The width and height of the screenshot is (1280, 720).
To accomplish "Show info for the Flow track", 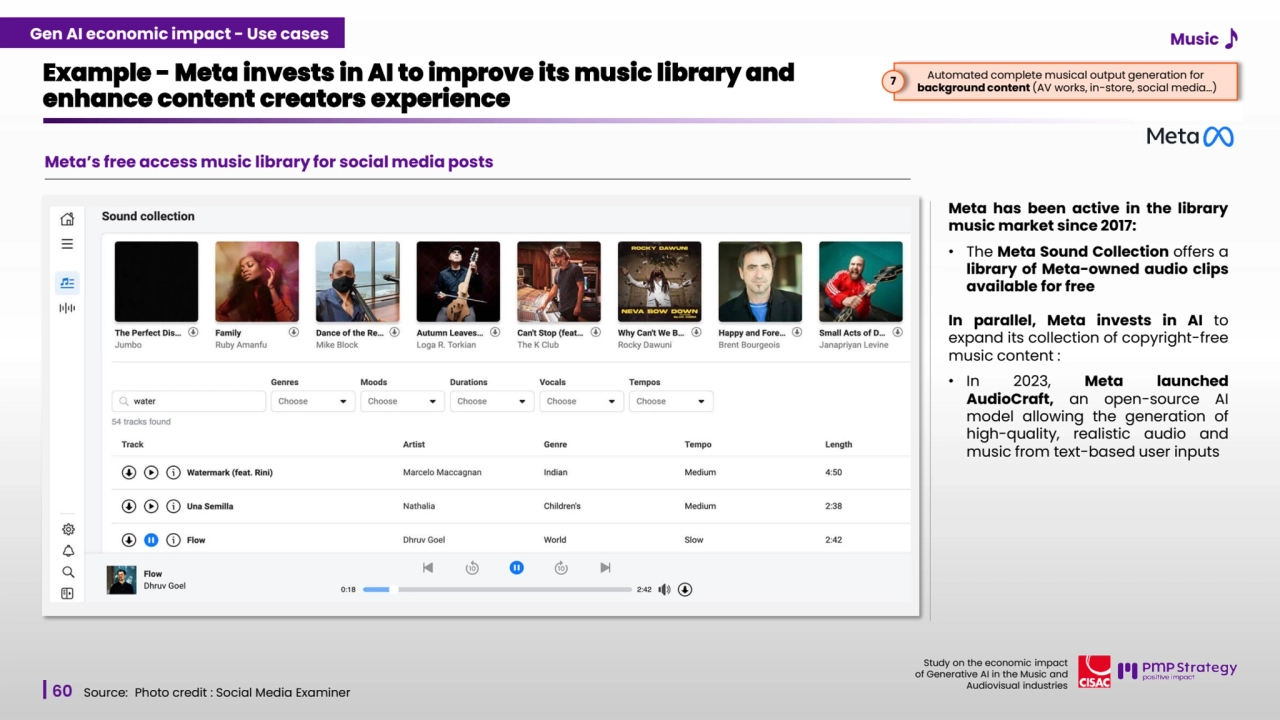I will [173, 540].
